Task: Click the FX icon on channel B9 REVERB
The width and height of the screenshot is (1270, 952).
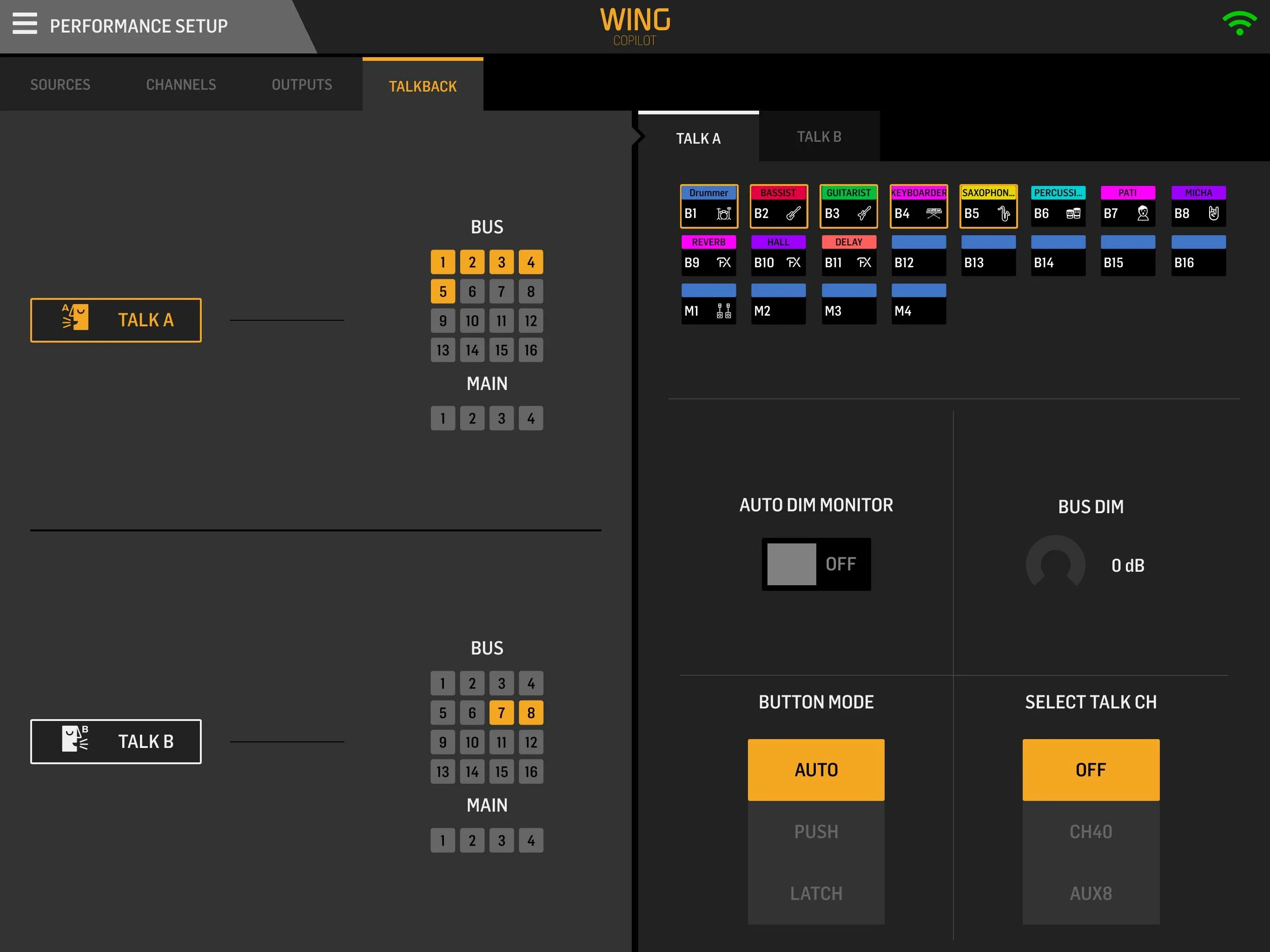Action: coord(725,261)
